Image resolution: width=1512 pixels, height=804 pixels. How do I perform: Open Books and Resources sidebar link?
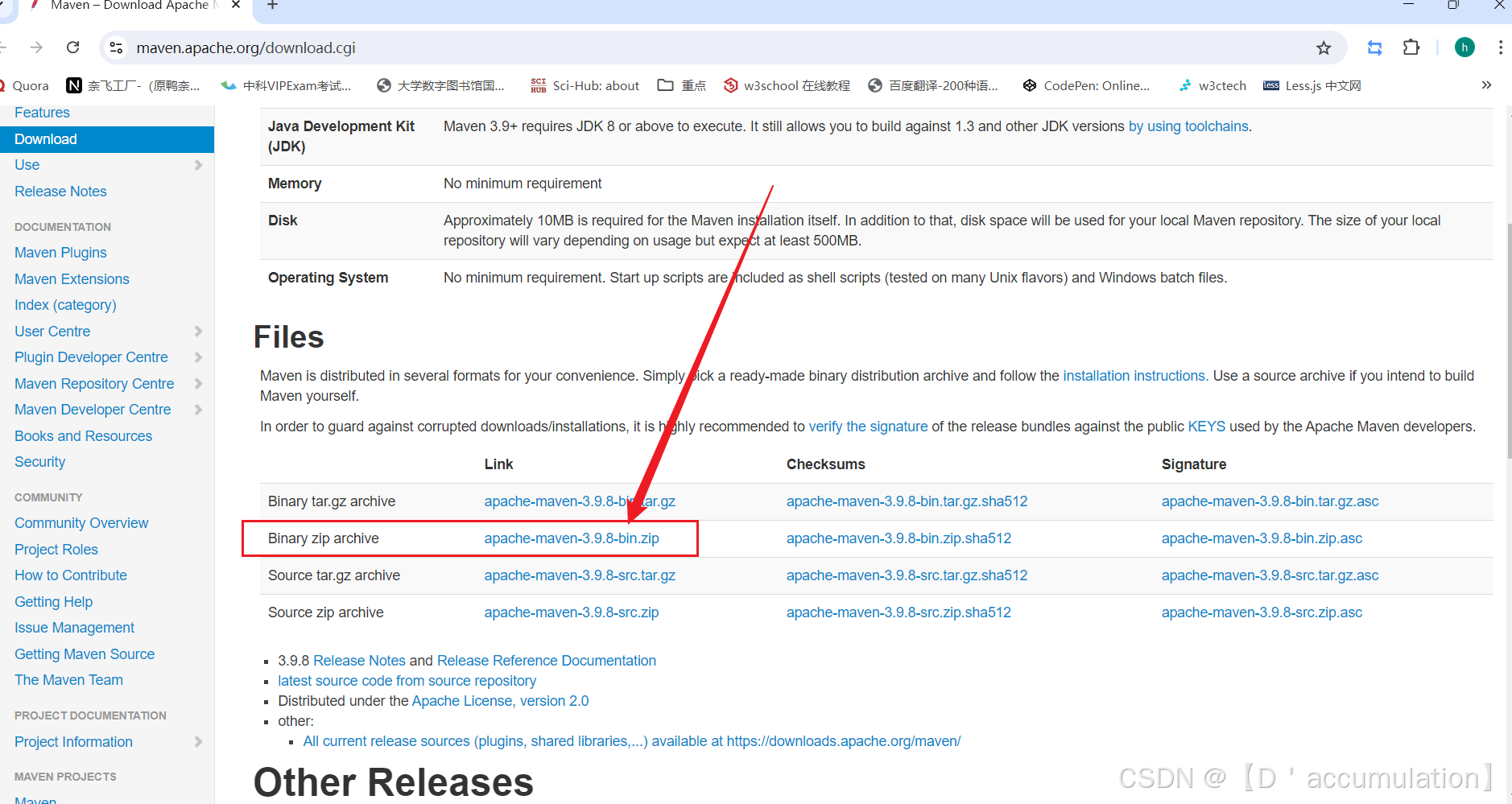click(83, 436)
